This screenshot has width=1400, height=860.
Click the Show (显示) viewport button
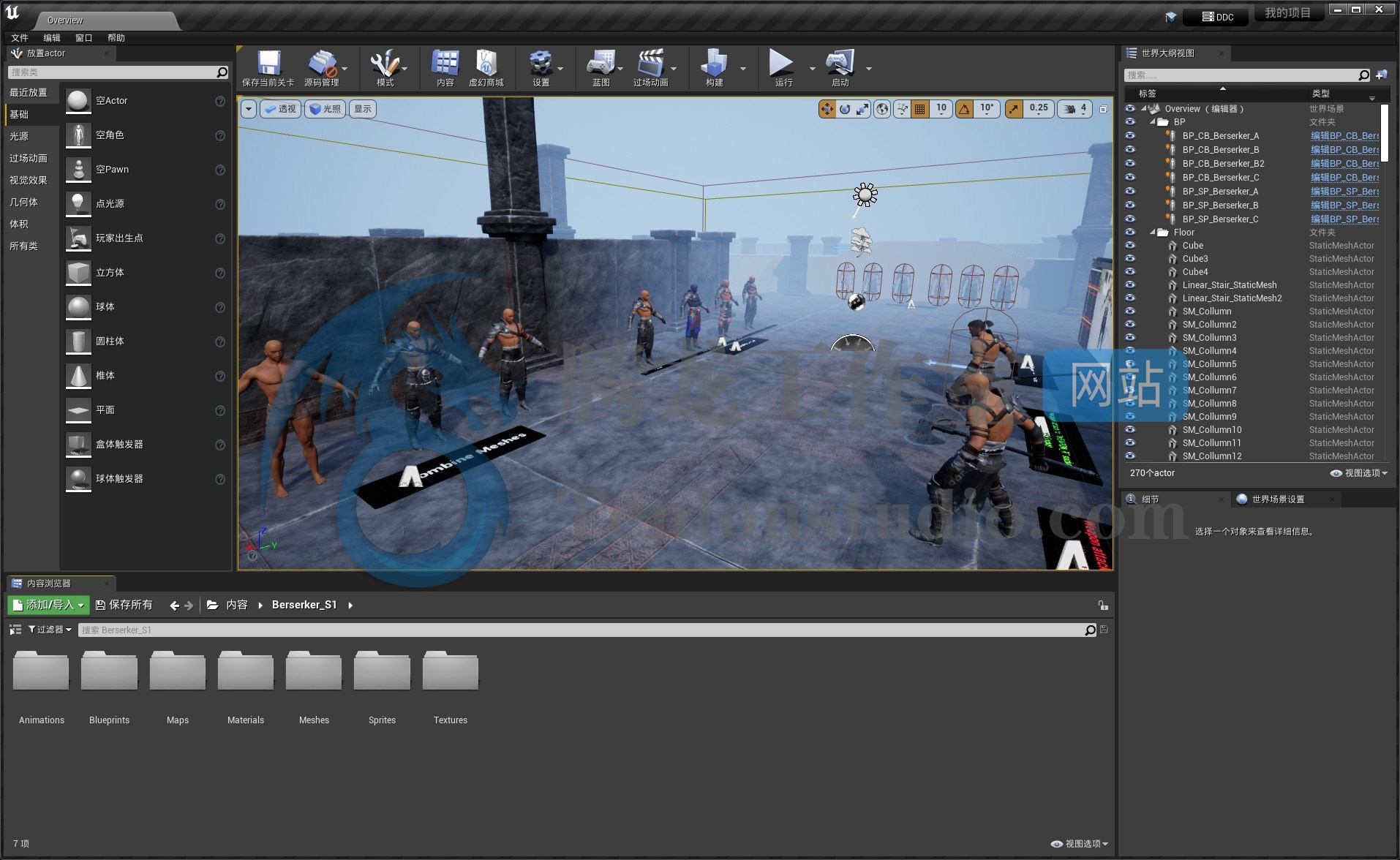click(363, 109)
